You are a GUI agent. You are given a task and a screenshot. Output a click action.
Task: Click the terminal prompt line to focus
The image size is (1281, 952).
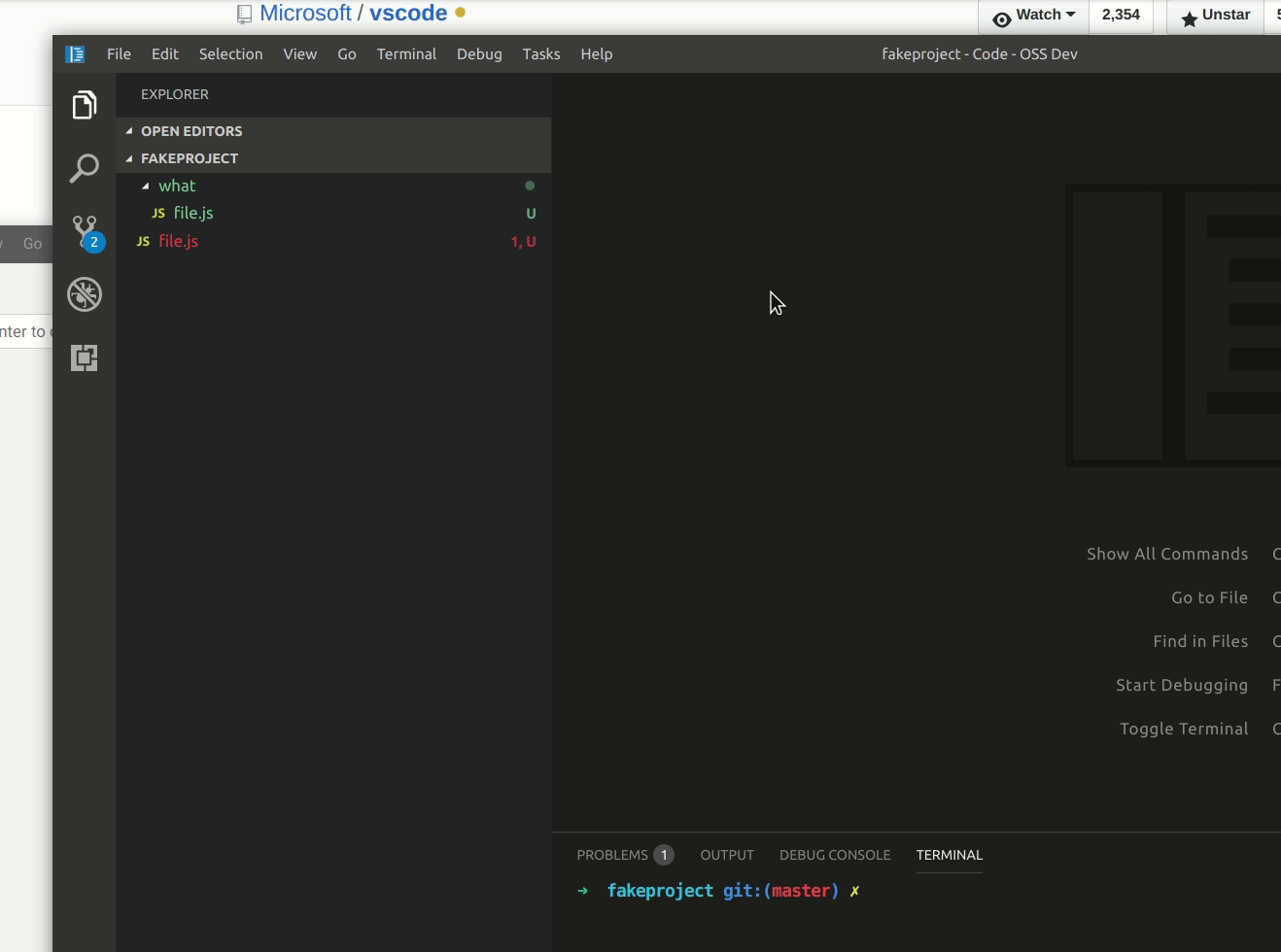coord(719,891)
